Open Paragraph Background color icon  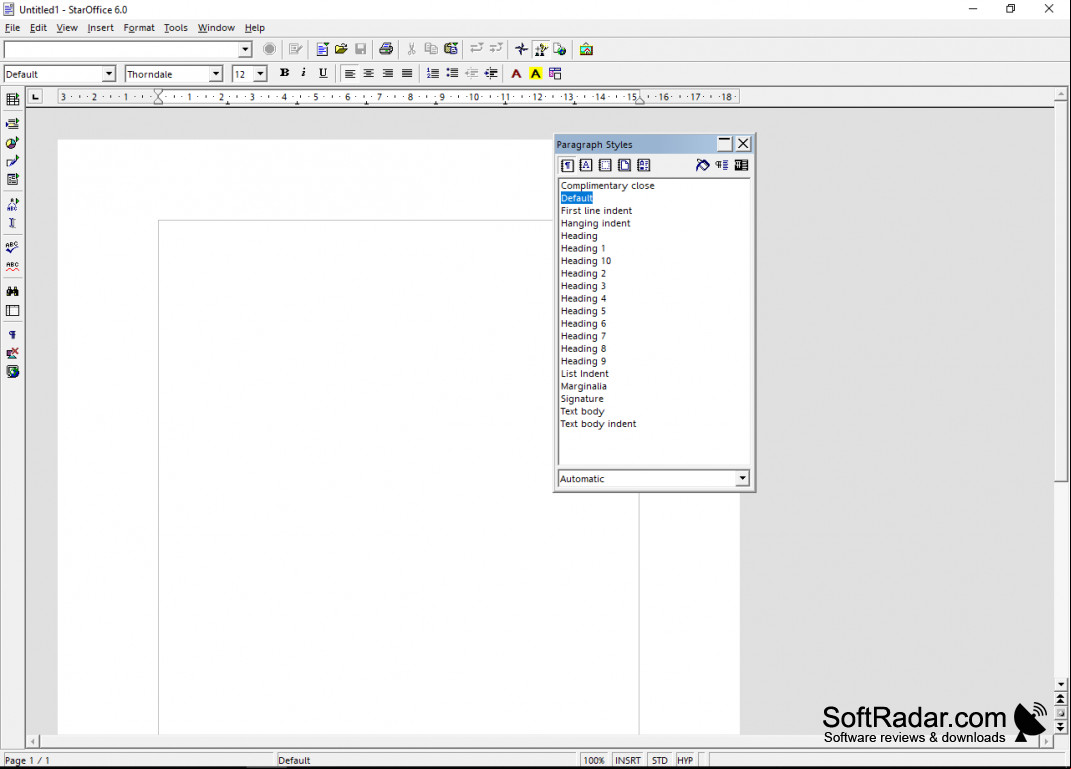point(555,73)
